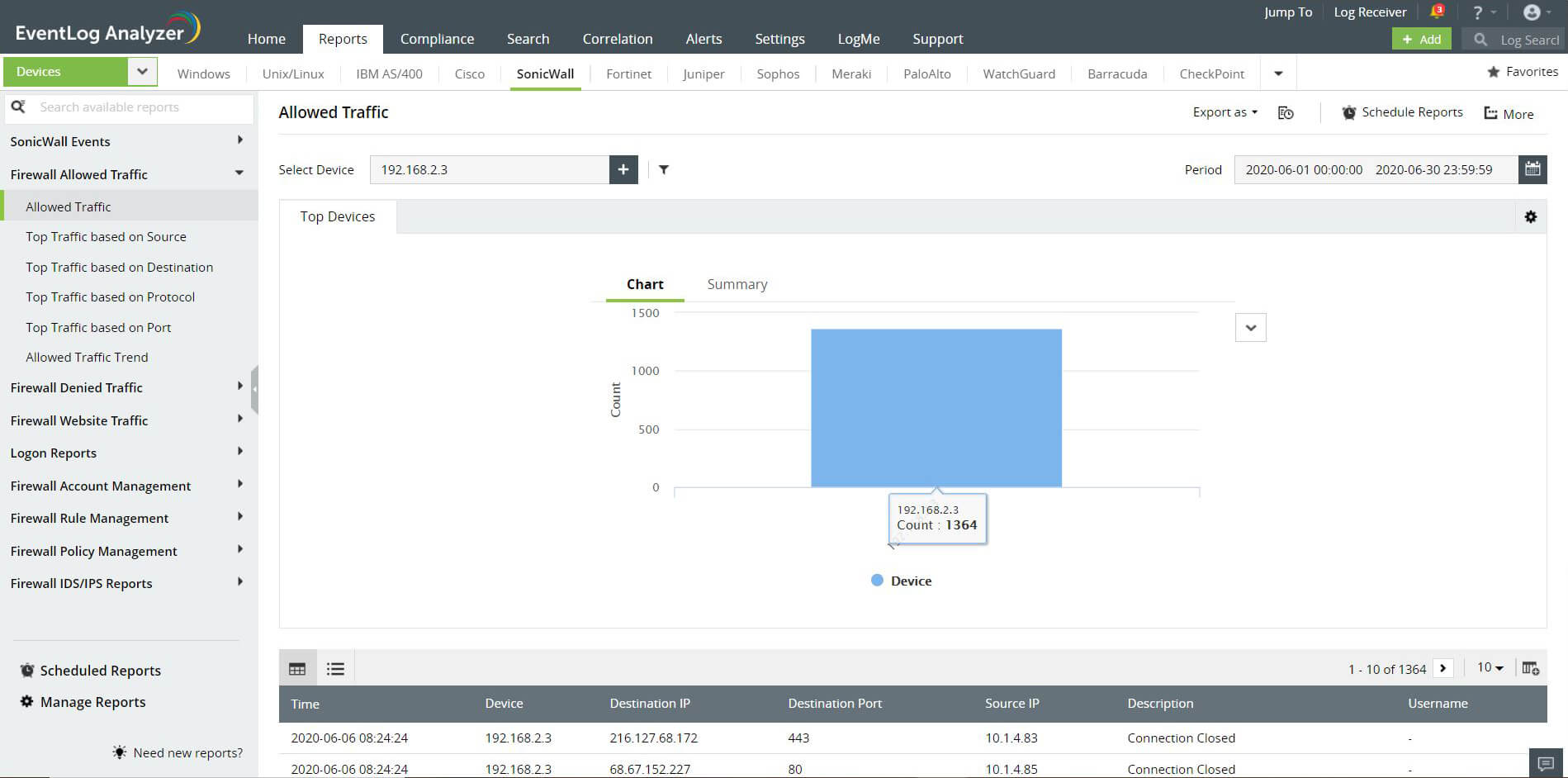Click the plus button beside Select Device
The width and height of the screenshot is (1568, 778).
click(623, 169)
